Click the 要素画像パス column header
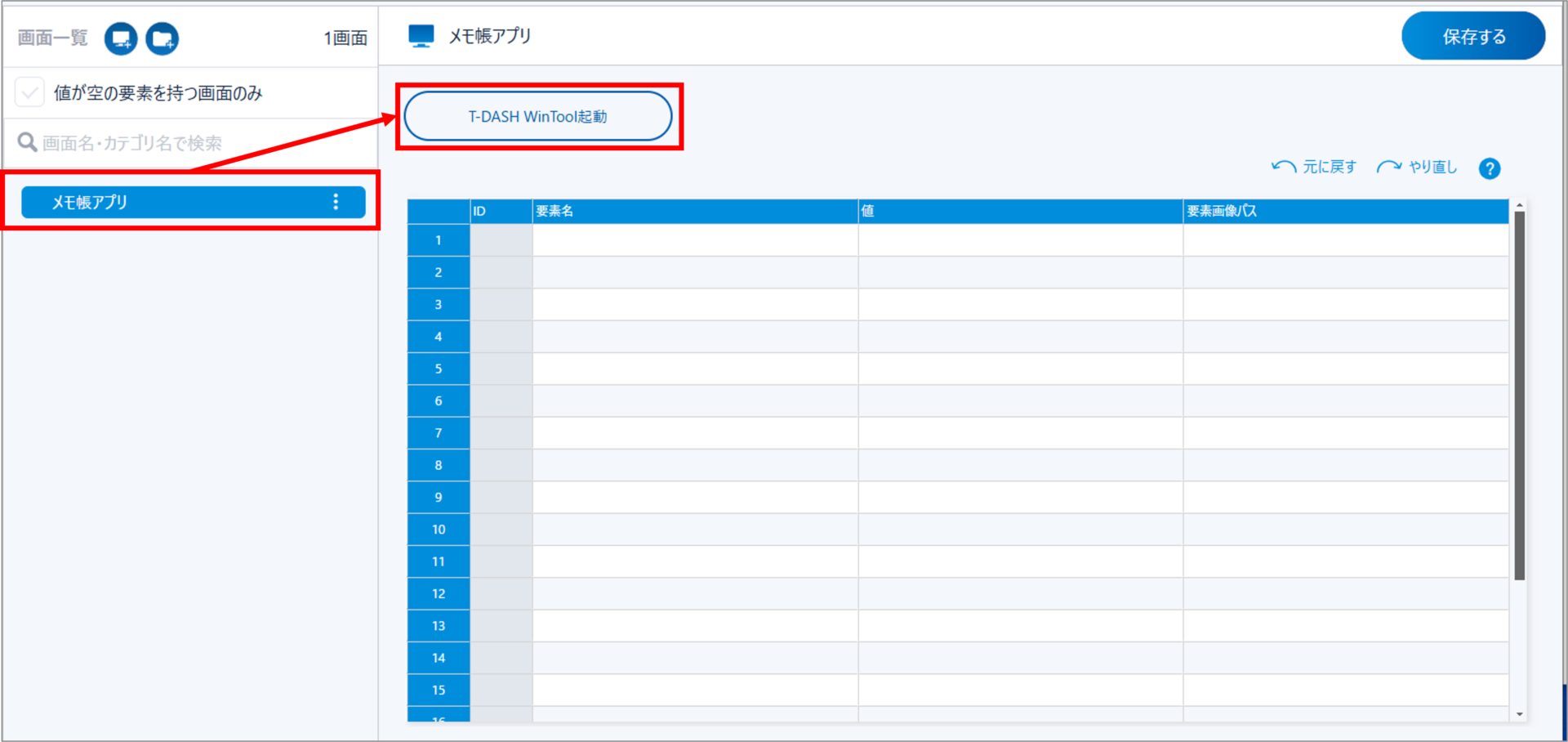1568x742 pixels. coord(1344,212)
